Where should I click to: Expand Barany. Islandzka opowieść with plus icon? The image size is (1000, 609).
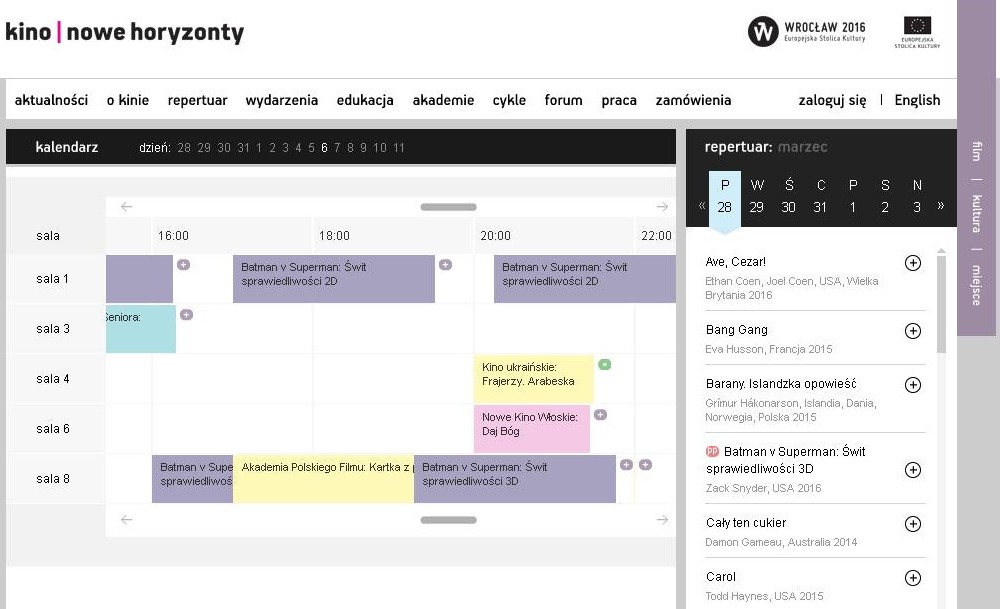point(912,385)
